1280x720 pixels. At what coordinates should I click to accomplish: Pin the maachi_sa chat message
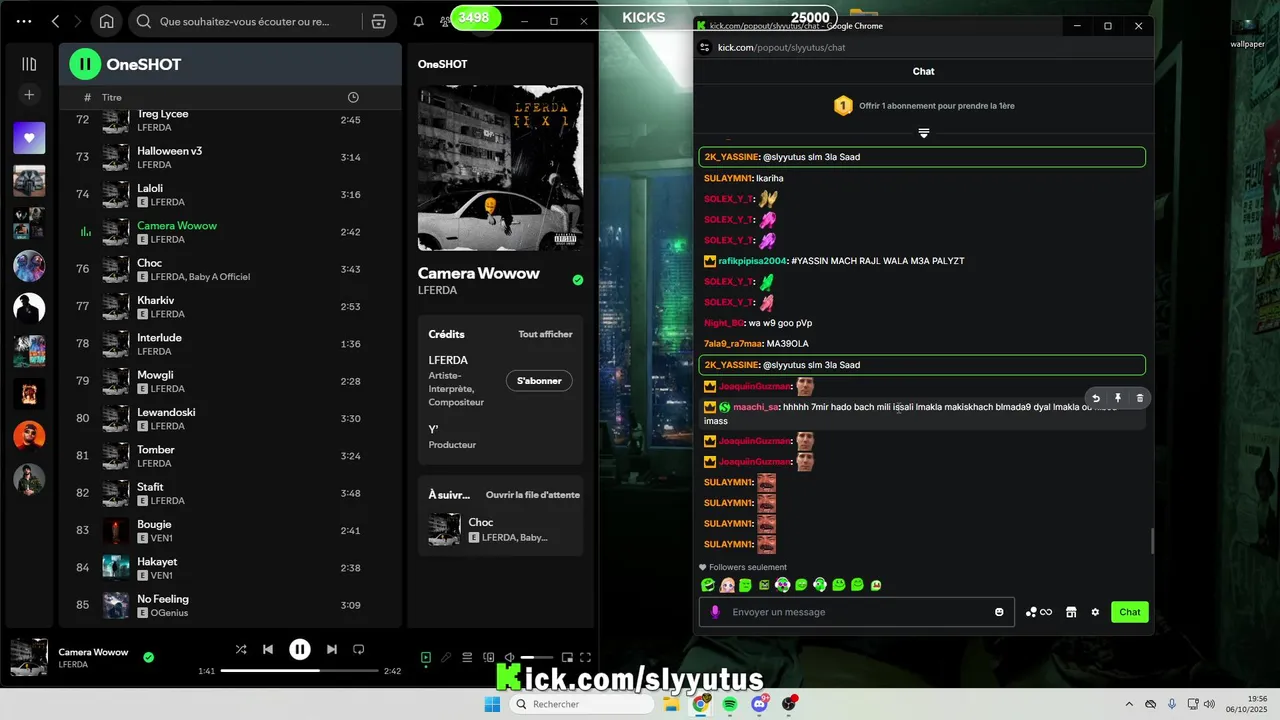click(x=1118, y=398)
